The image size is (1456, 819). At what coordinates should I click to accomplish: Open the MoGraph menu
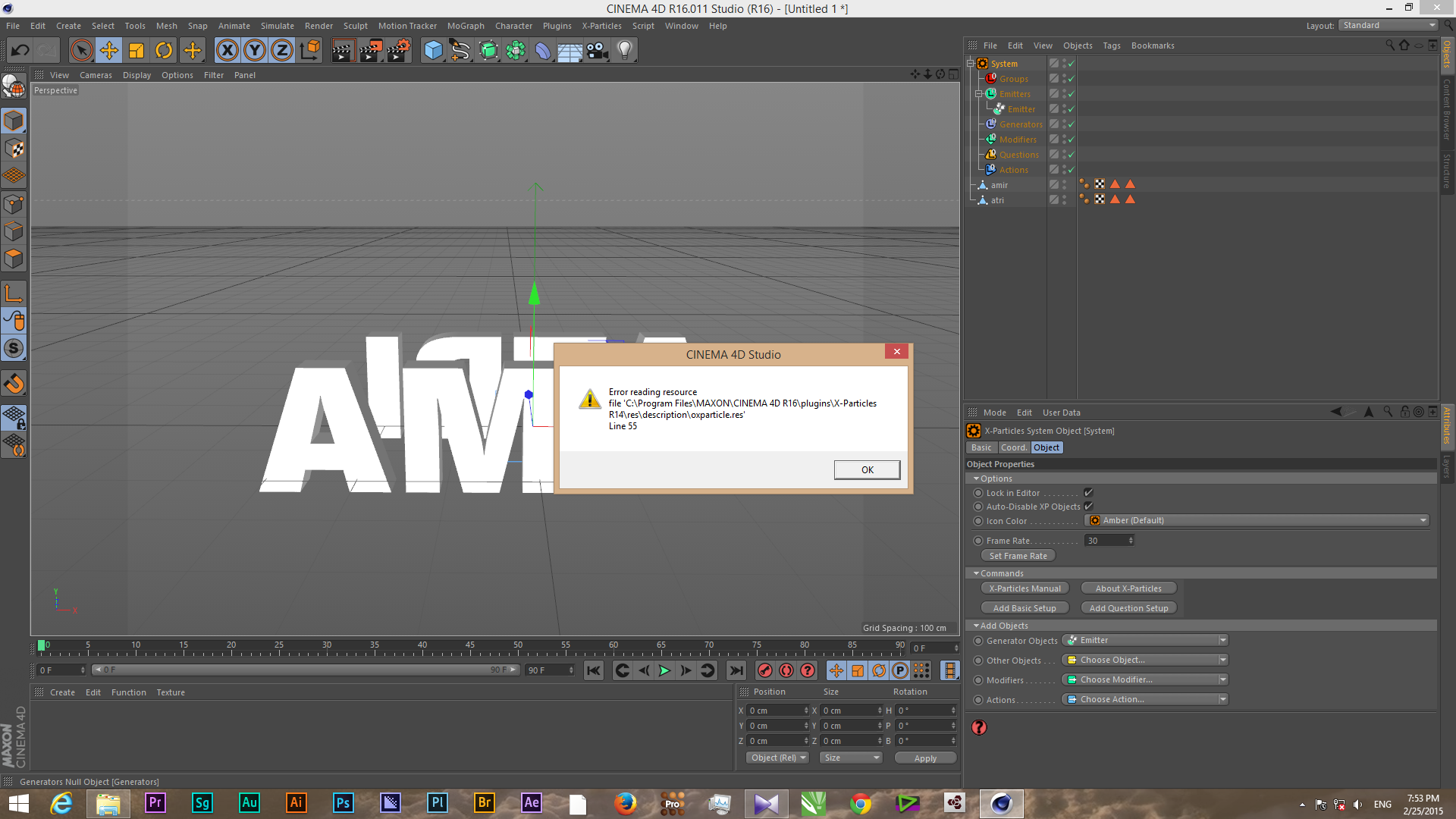pos(466,26)
